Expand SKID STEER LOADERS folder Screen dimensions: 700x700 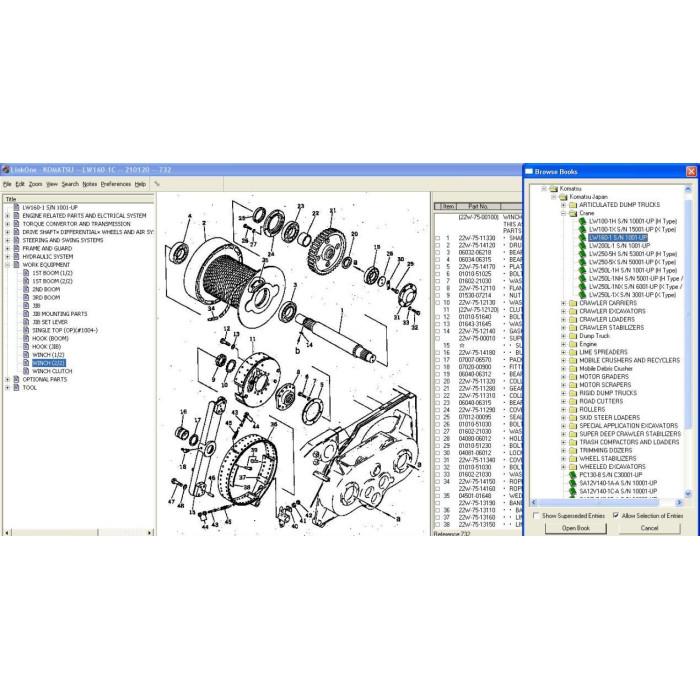tap(563, 418)
